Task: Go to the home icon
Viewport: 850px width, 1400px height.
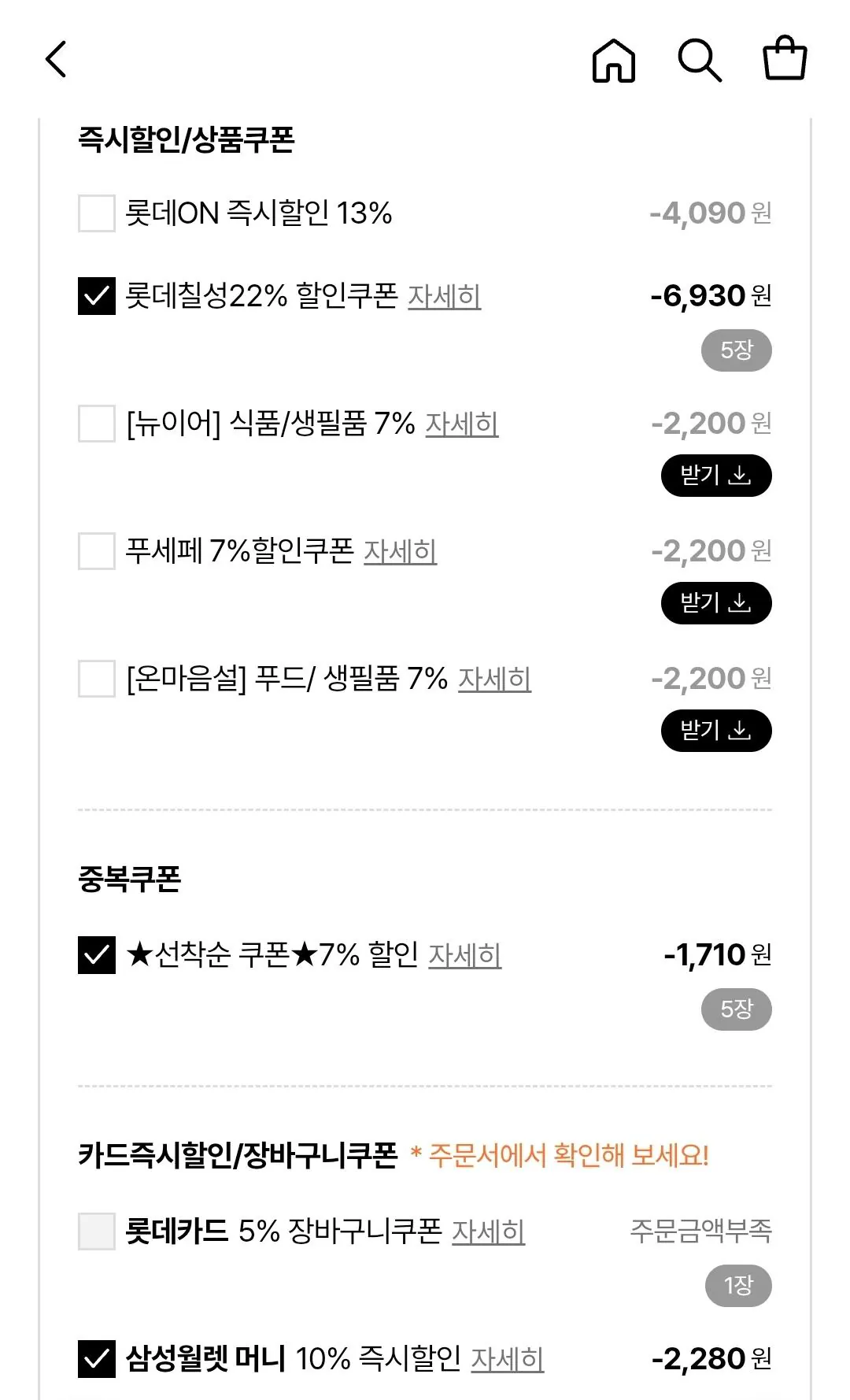Action: [x=613, y=61]
